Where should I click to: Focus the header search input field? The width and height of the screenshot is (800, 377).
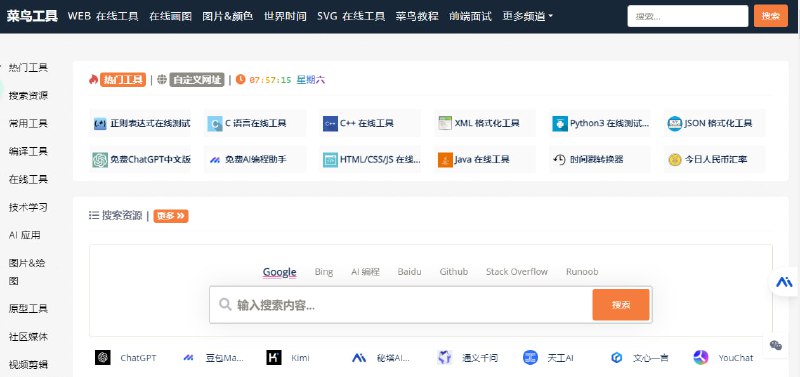click(x=688, y=16)
